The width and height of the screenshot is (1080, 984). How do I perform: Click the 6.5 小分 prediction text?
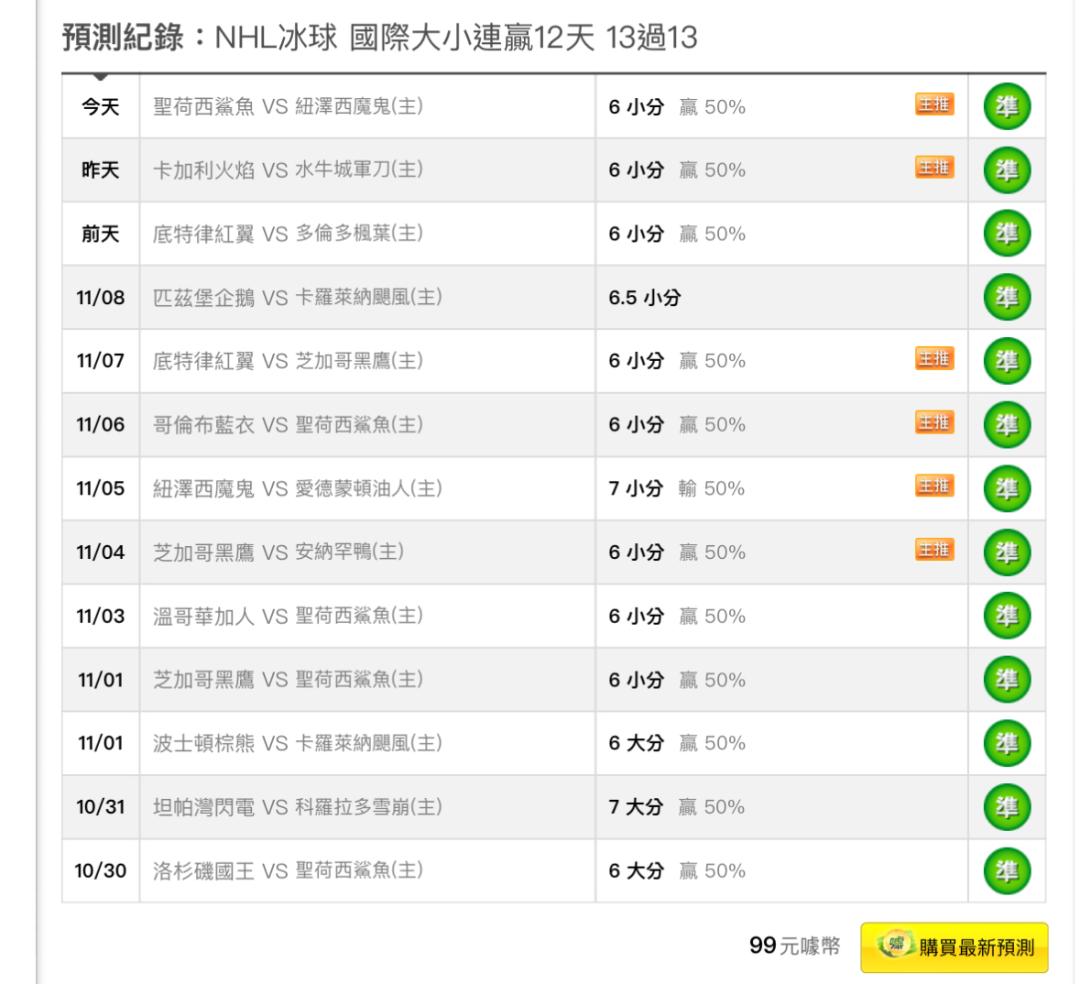(x=645, y=297)
